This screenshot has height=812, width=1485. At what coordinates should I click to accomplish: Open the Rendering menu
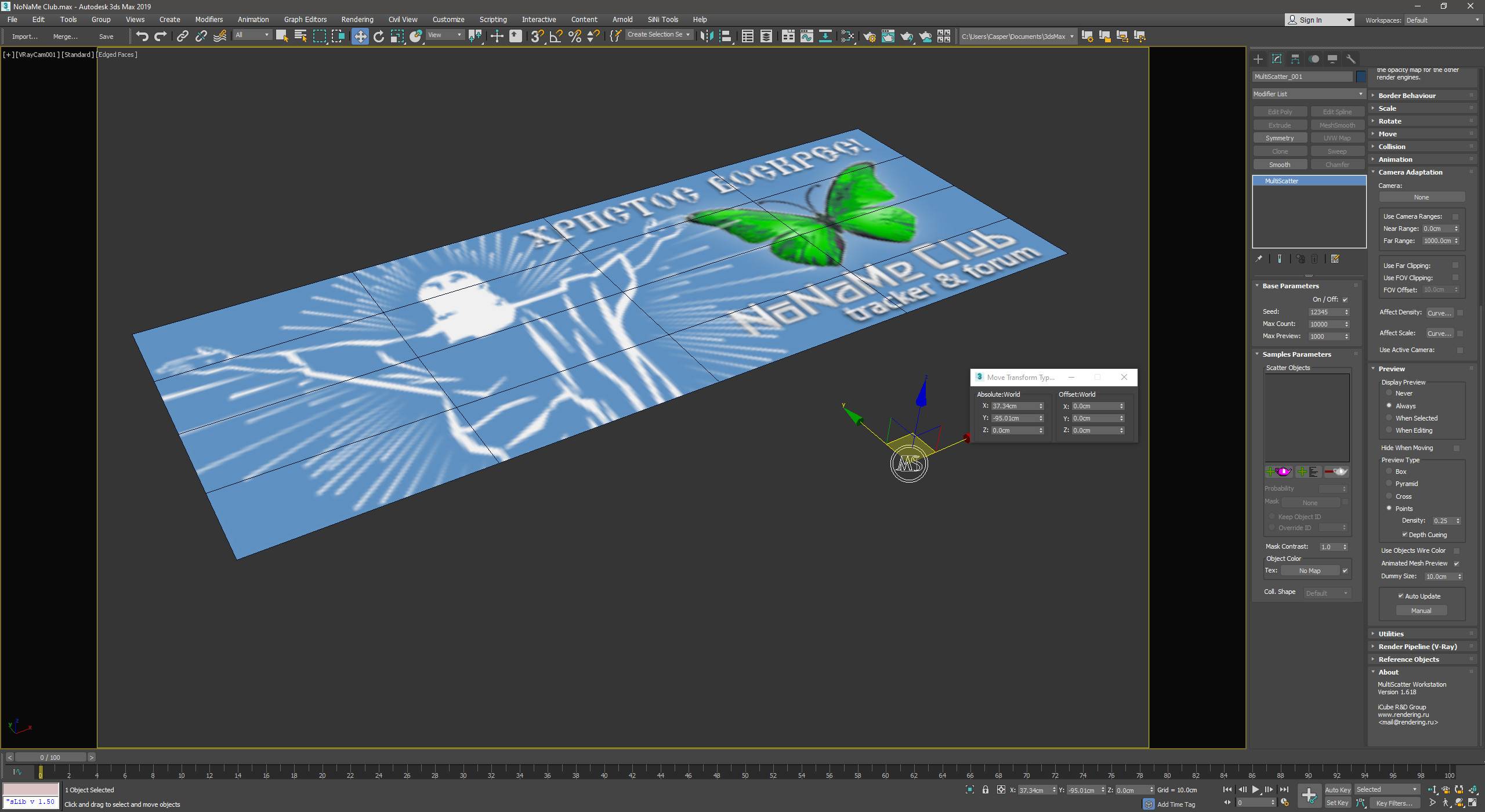pyautogui.click(x=357, y=20)
